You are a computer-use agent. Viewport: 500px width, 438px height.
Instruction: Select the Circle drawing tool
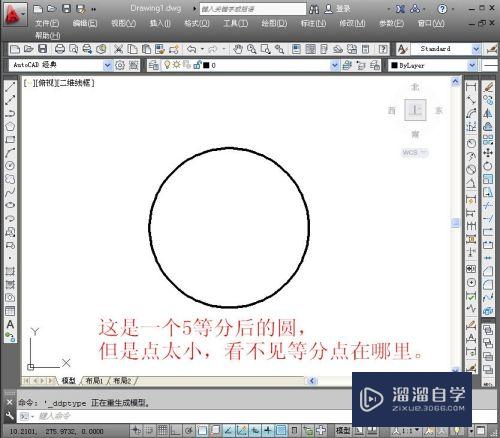10,166
